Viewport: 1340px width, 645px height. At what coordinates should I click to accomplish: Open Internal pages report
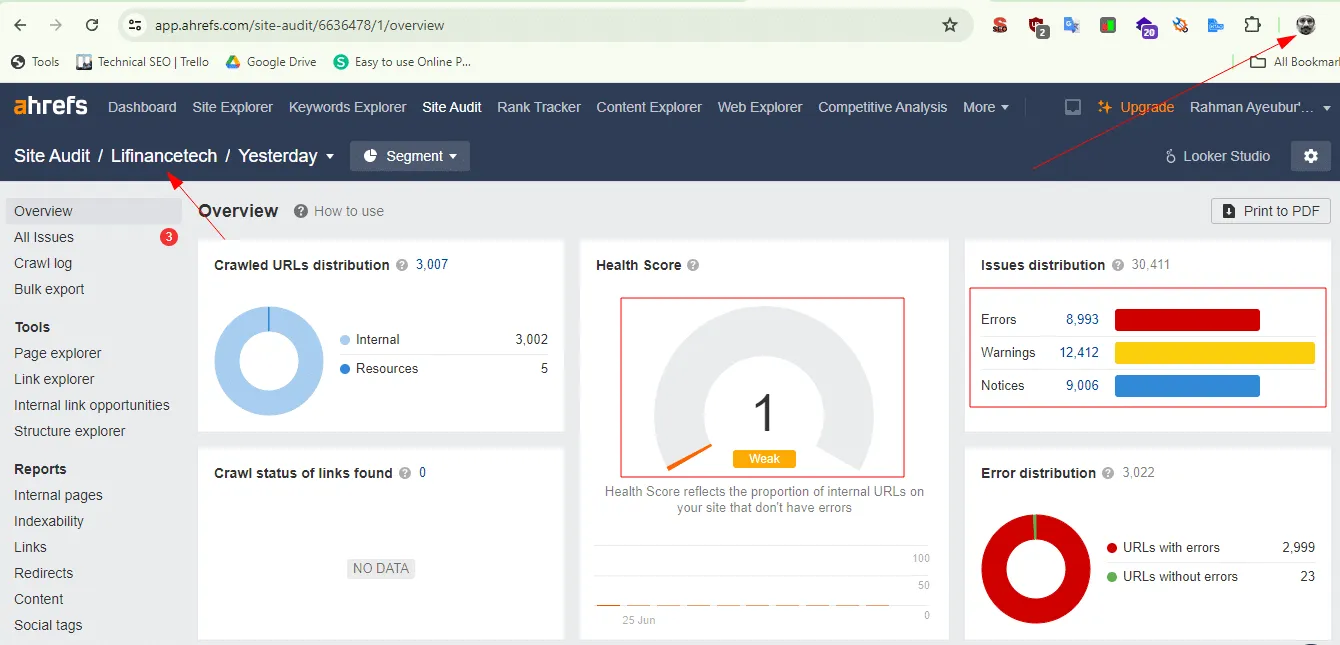pos(58,495)
